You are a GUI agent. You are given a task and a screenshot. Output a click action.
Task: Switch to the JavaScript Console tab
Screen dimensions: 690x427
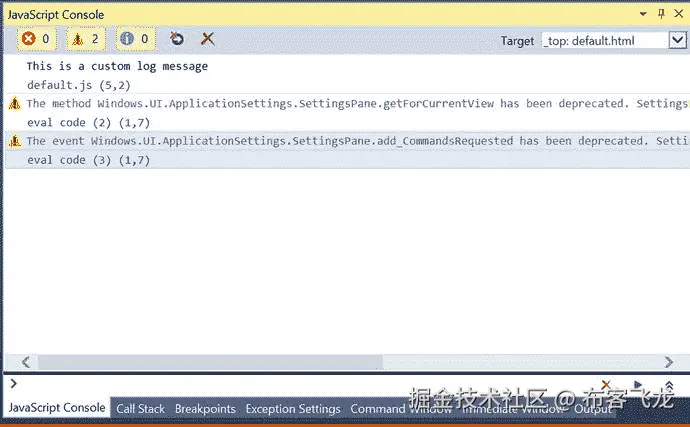pyautogui.click(x=57, y=408)
